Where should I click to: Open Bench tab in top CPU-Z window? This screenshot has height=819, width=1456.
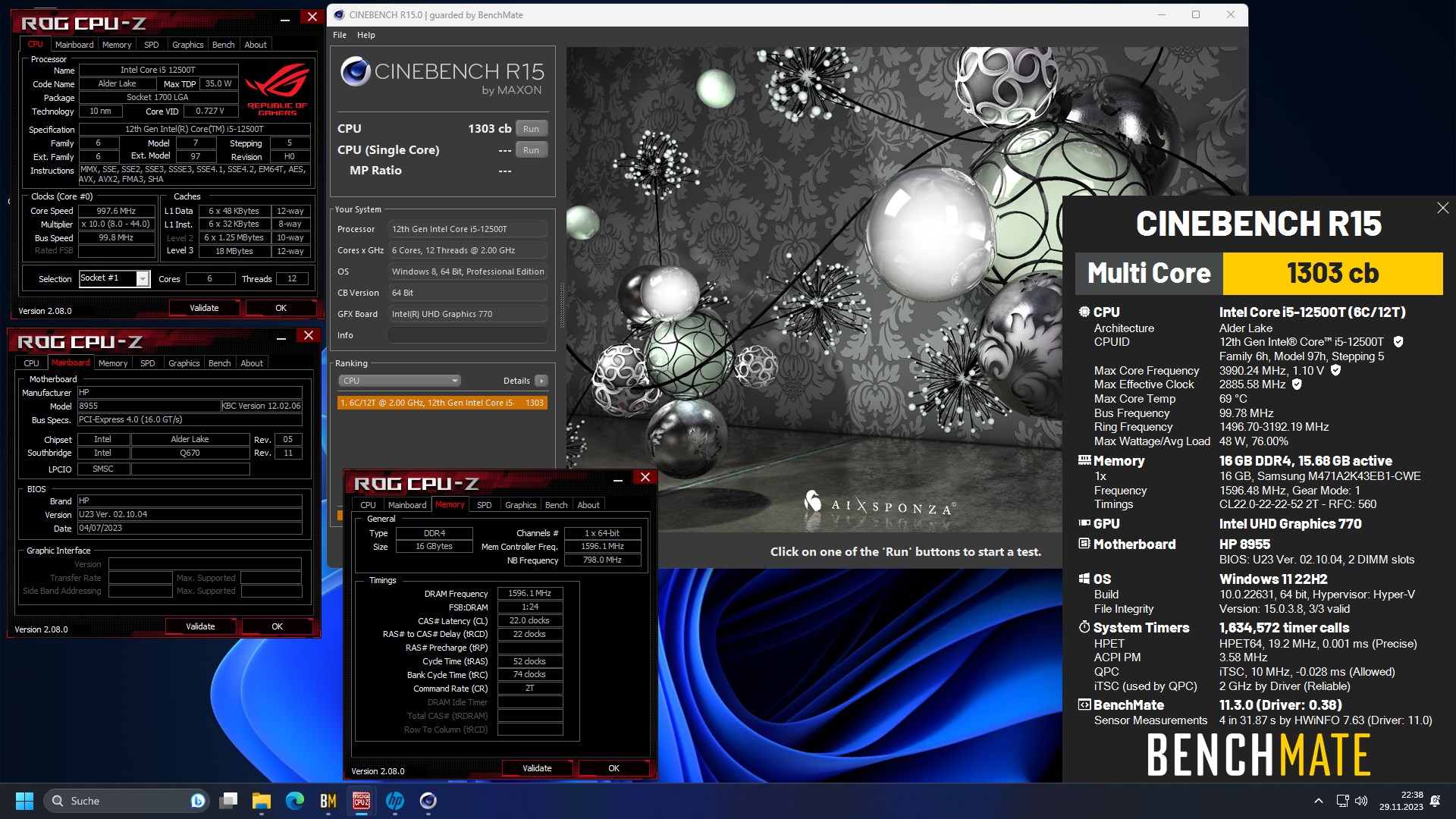(x=223, y=45)
